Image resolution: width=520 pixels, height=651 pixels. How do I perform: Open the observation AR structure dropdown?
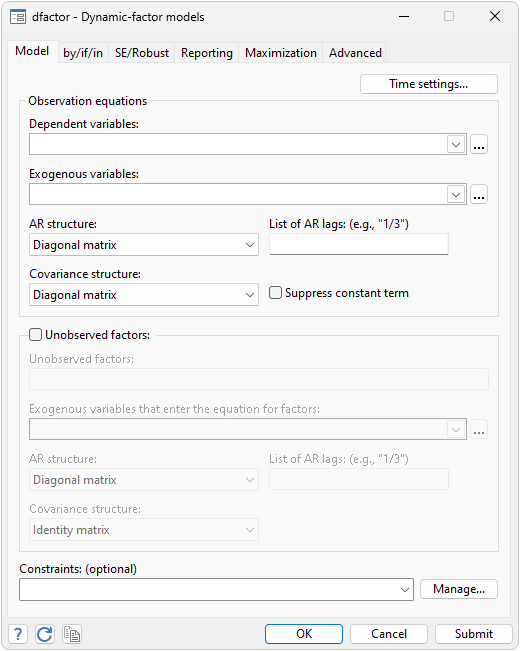[144, 245]
